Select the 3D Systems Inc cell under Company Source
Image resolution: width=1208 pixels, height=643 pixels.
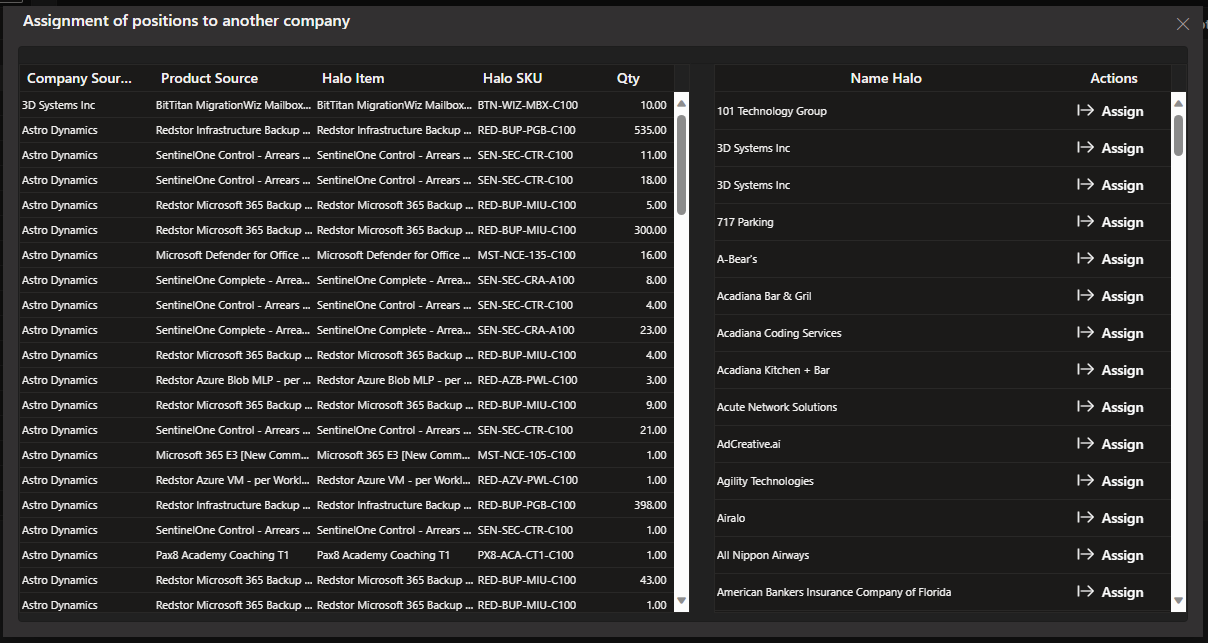pyautogui.click(x=59, y=105)
